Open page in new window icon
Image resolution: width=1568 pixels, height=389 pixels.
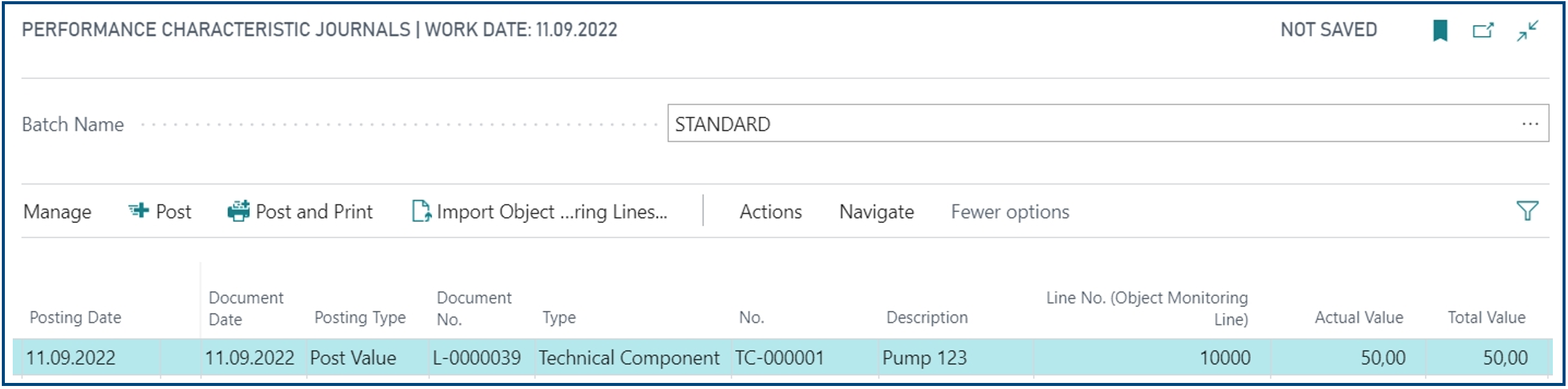pyautogui.click(x=1483, y=30)
